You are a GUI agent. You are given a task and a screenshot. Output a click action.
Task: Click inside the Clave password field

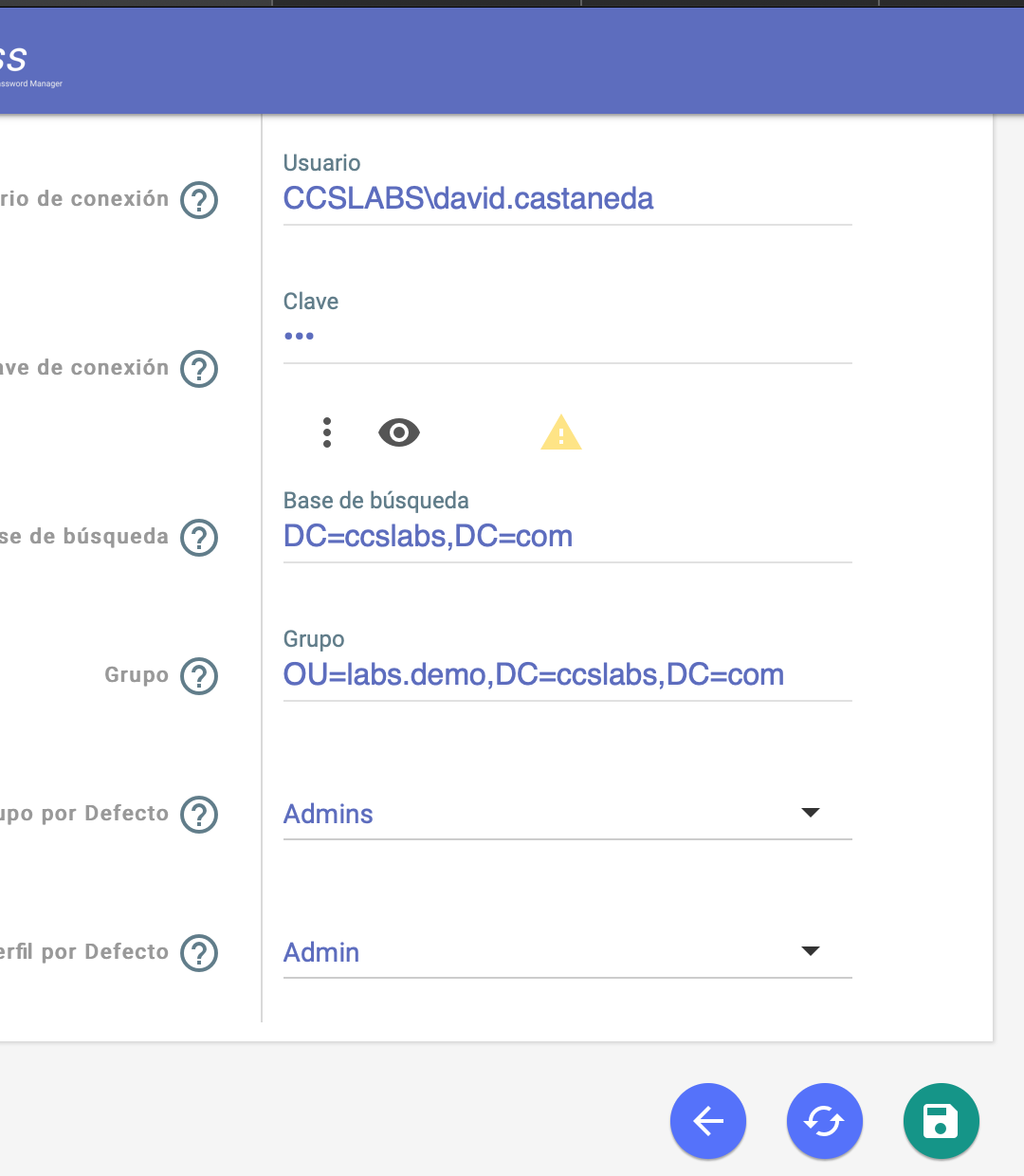tap(567, 335)
